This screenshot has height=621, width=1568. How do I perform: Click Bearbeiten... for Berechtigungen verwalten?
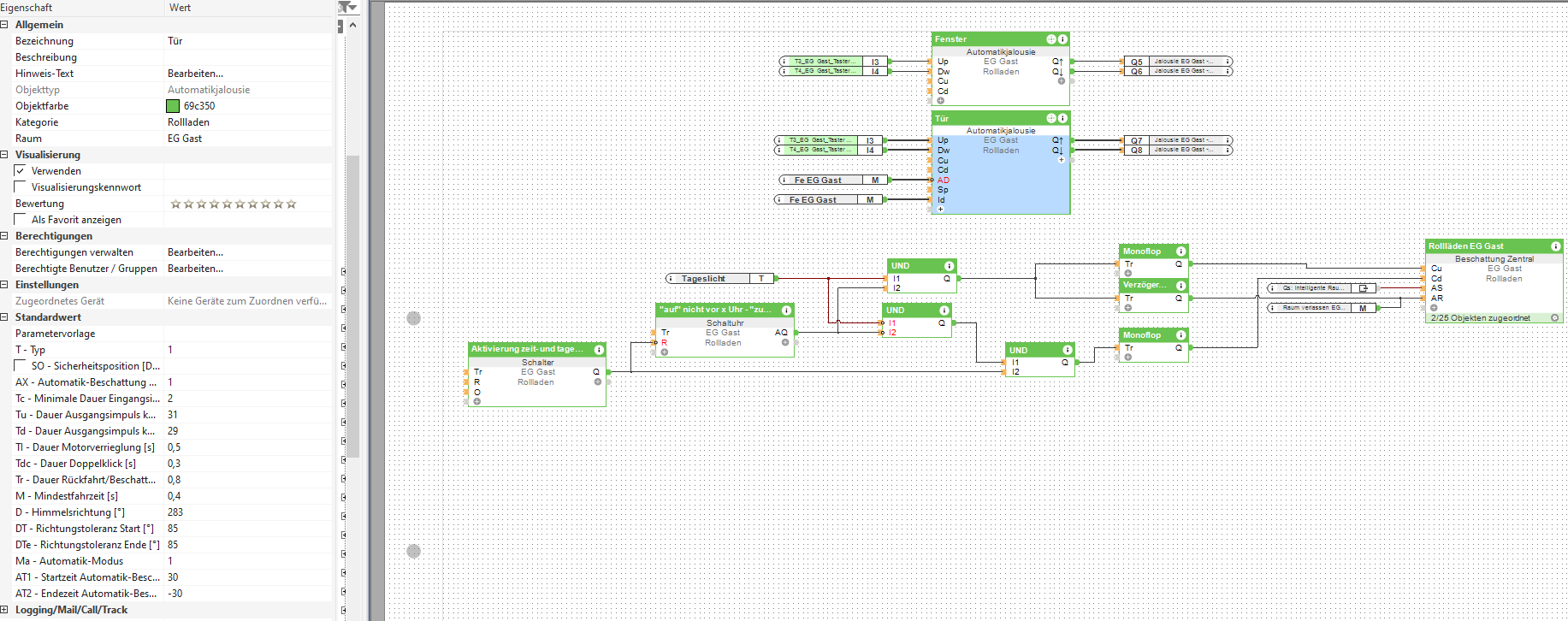pos(195,252)
